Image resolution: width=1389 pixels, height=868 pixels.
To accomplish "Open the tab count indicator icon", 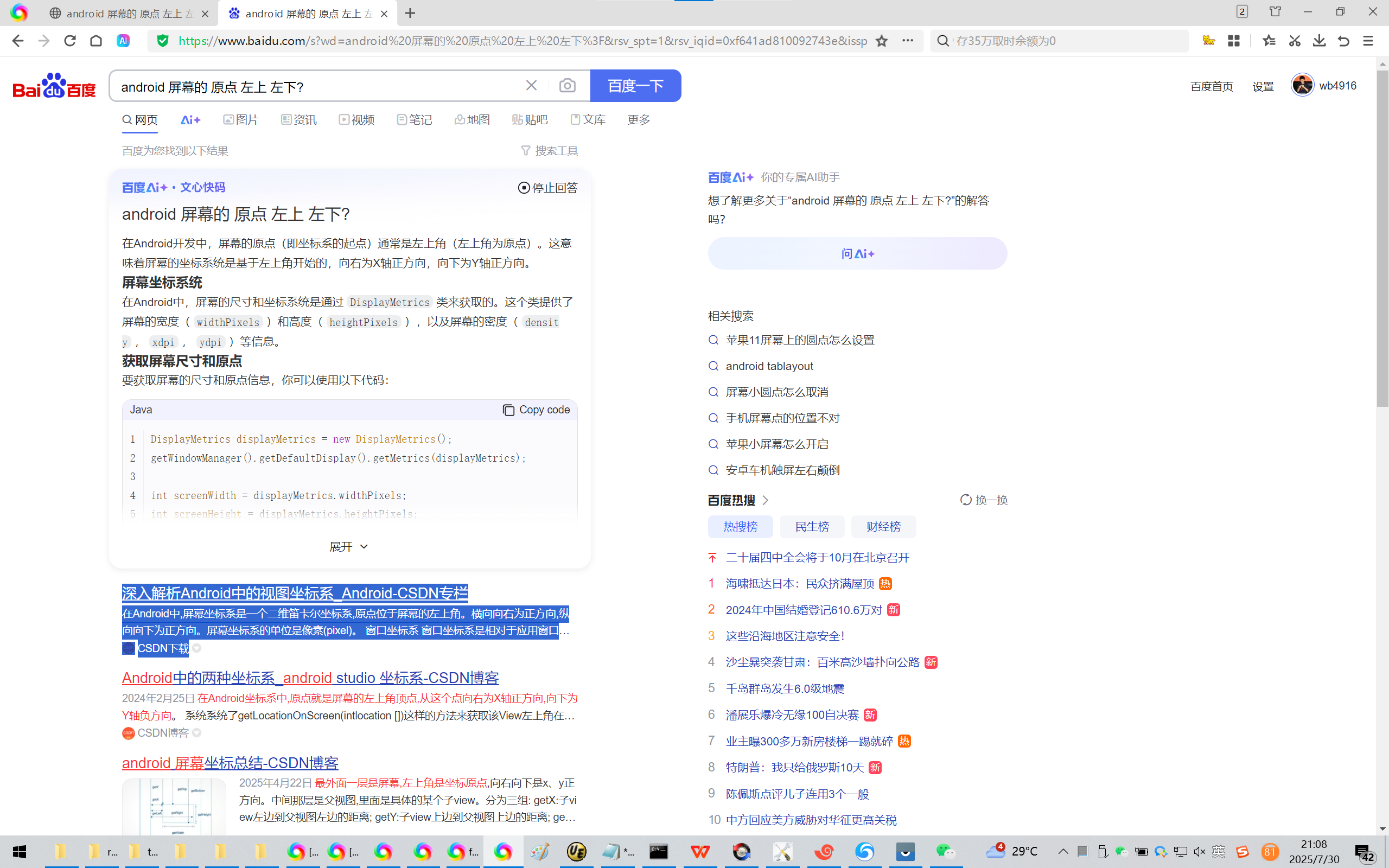I will 1242,12.
